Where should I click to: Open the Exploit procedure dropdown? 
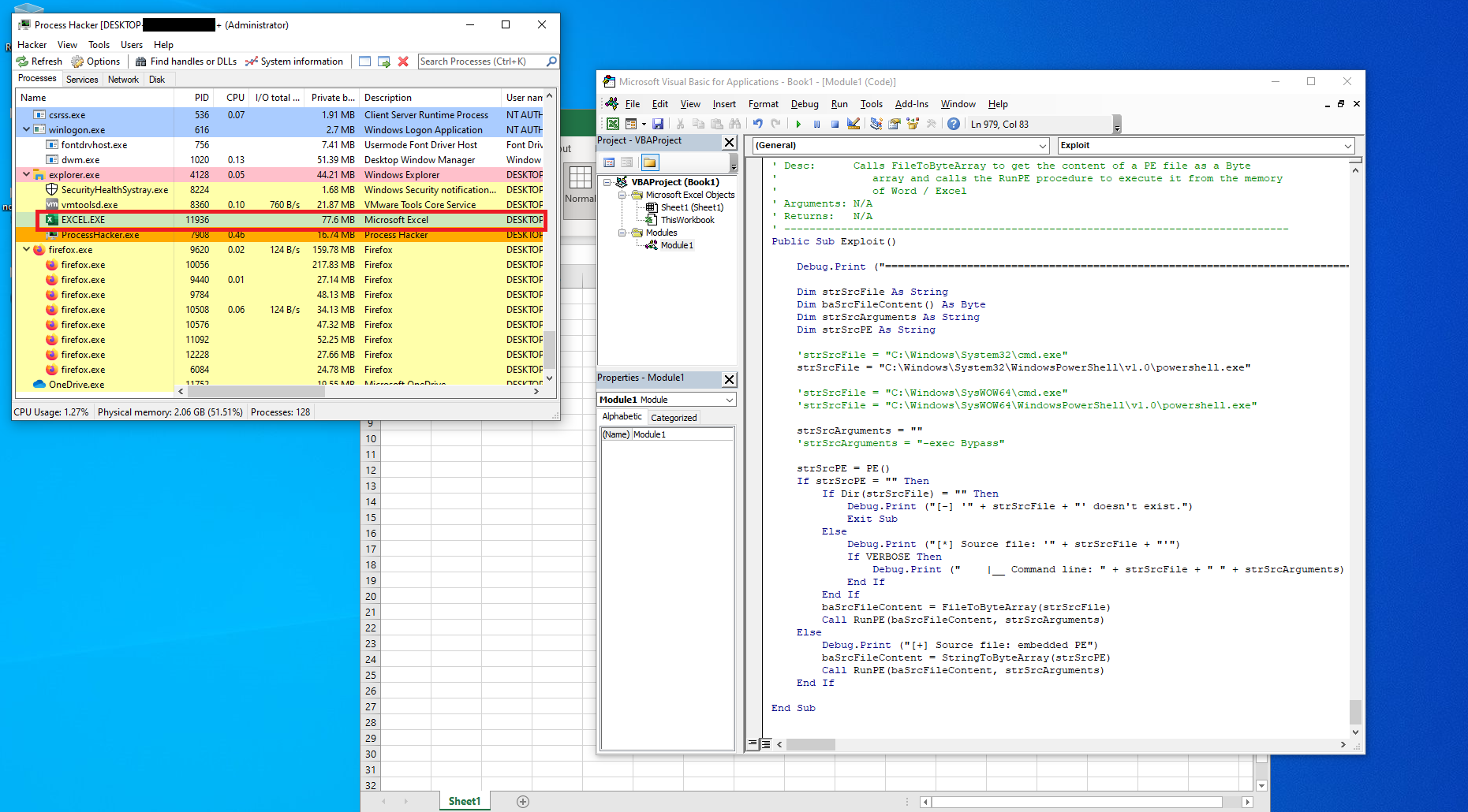(1347, 146)
